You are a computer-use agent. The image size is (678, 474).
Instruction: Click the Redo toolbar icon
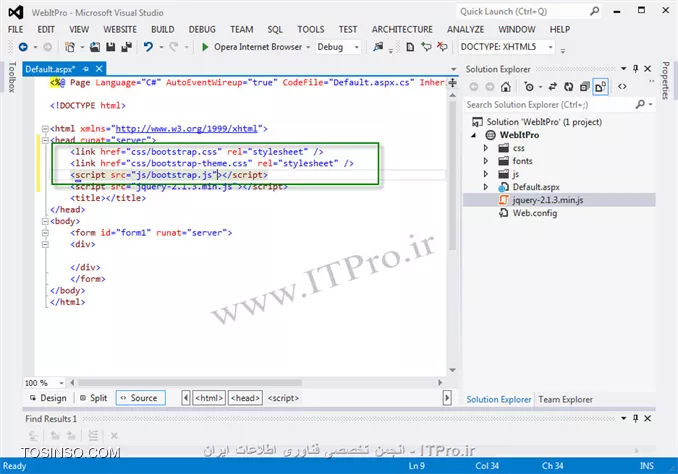[174, 47]
